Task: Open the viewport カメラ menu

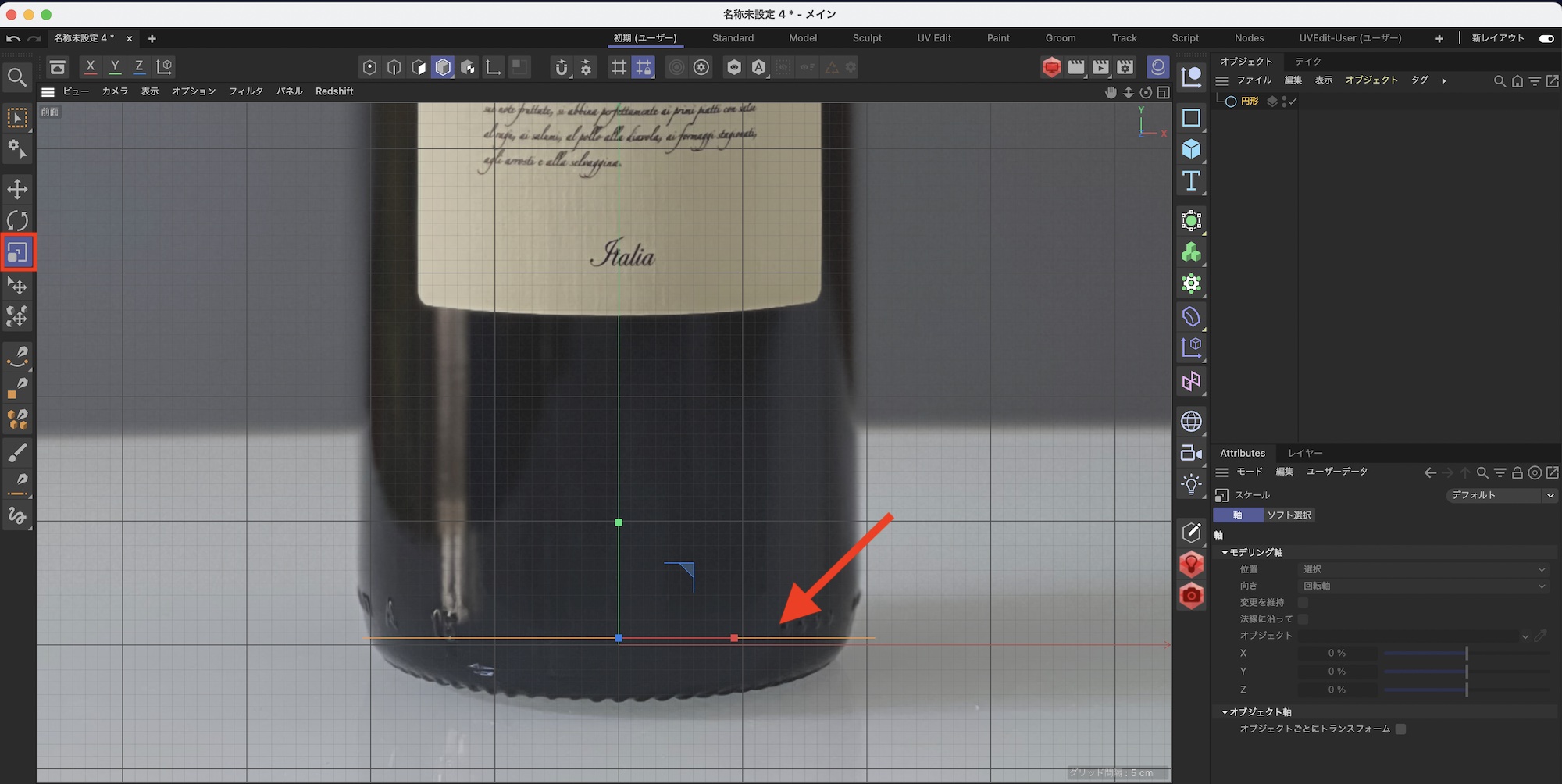Action: point(115,91)
